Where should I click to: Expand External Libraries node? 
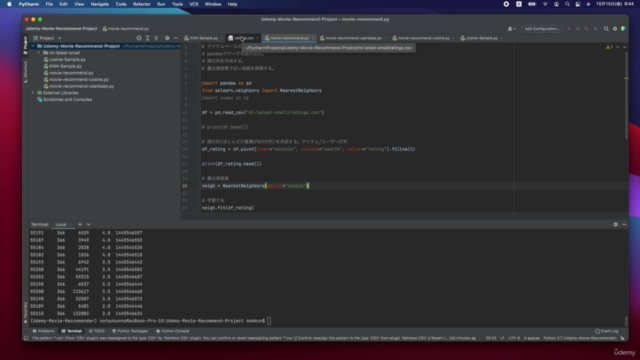[x=33, y=93]
